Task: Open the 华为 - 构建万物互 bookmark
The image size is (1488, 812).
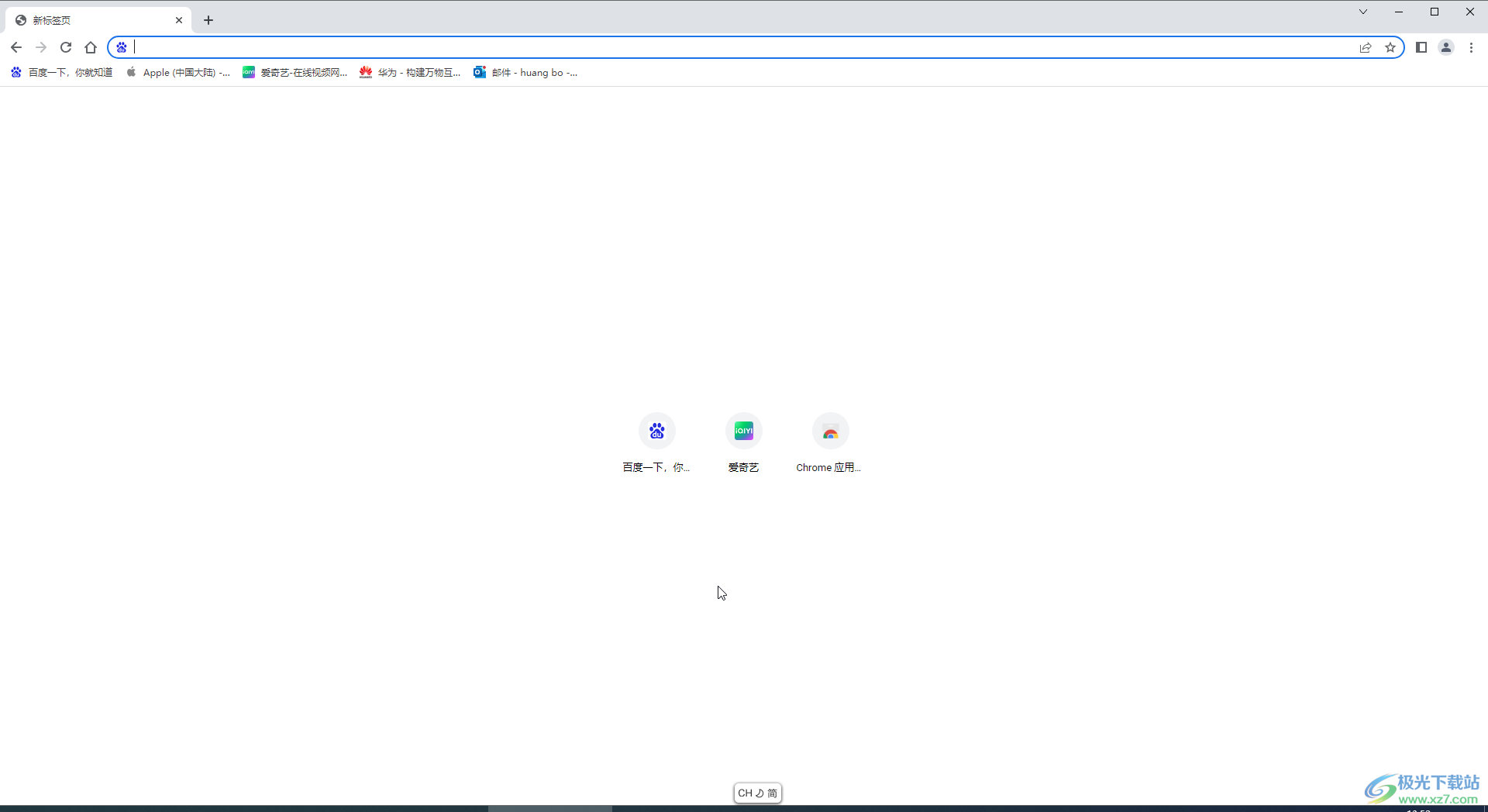Action: coord(410,72)
